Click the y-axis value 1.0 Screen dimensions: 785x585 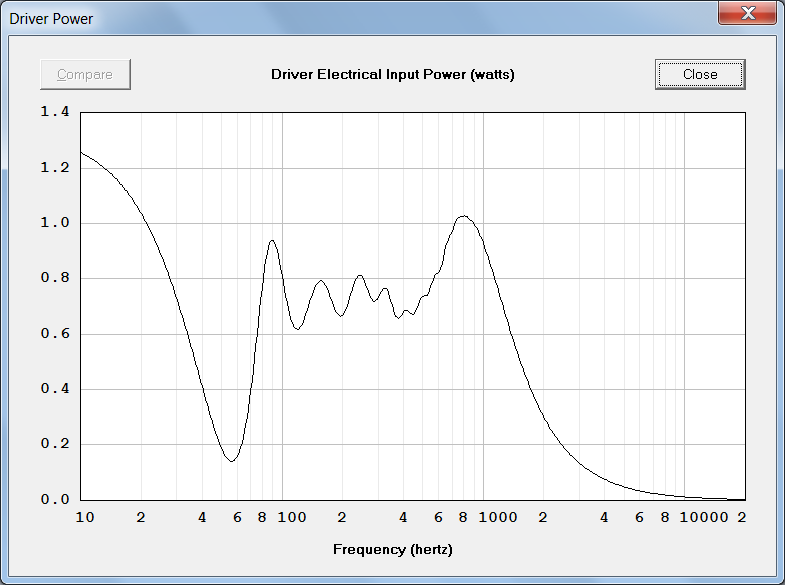pyautogui.click(x=55, y=223)
